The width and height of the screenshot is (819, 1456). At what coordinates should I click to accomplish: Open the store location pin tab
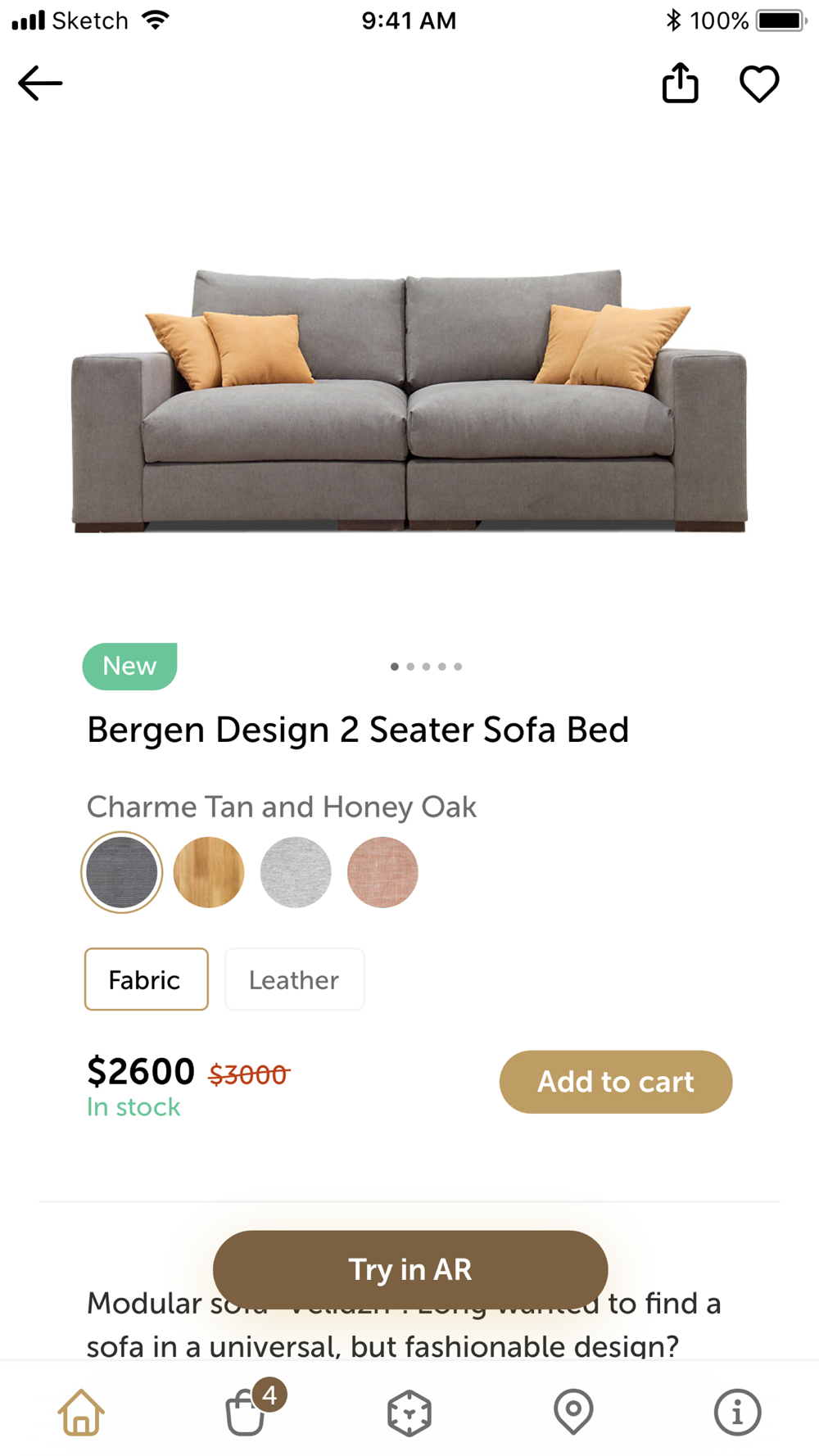(x=573, y=1412)
